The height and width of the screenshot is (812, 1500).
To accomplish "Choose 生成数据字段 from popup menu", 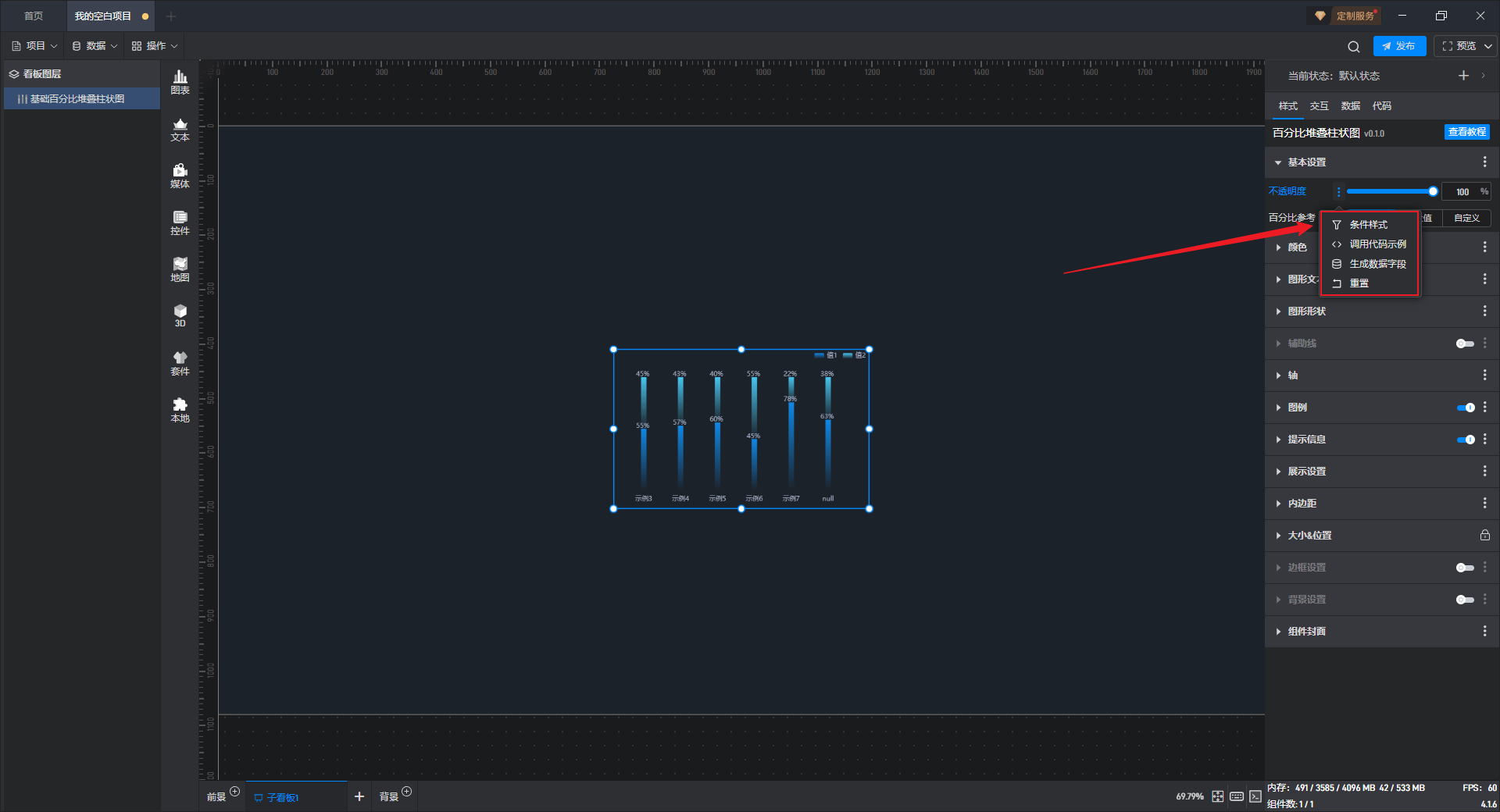I will pos(1369,264).
